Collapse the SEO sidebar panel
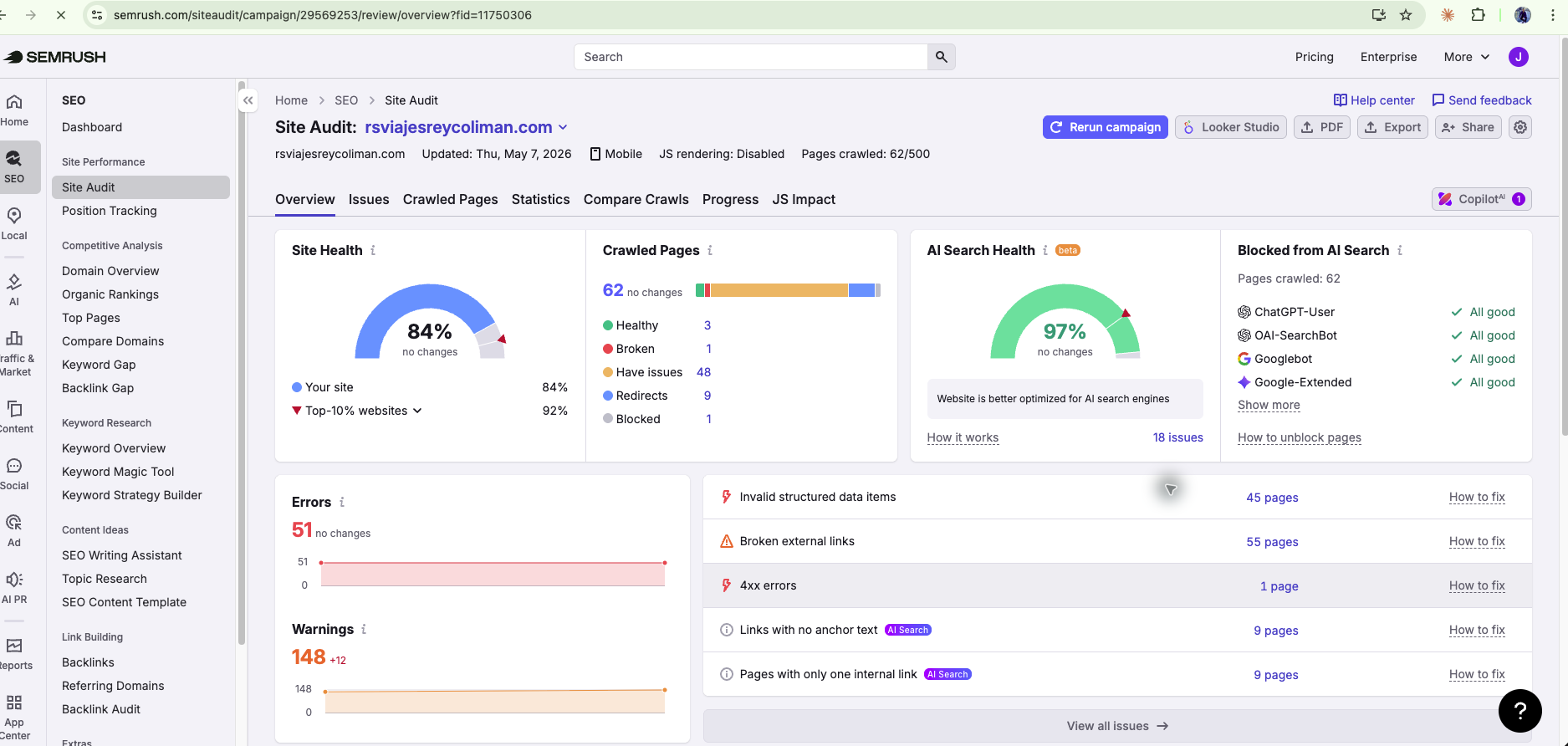The image size is (1568, 746). [248, 100]
